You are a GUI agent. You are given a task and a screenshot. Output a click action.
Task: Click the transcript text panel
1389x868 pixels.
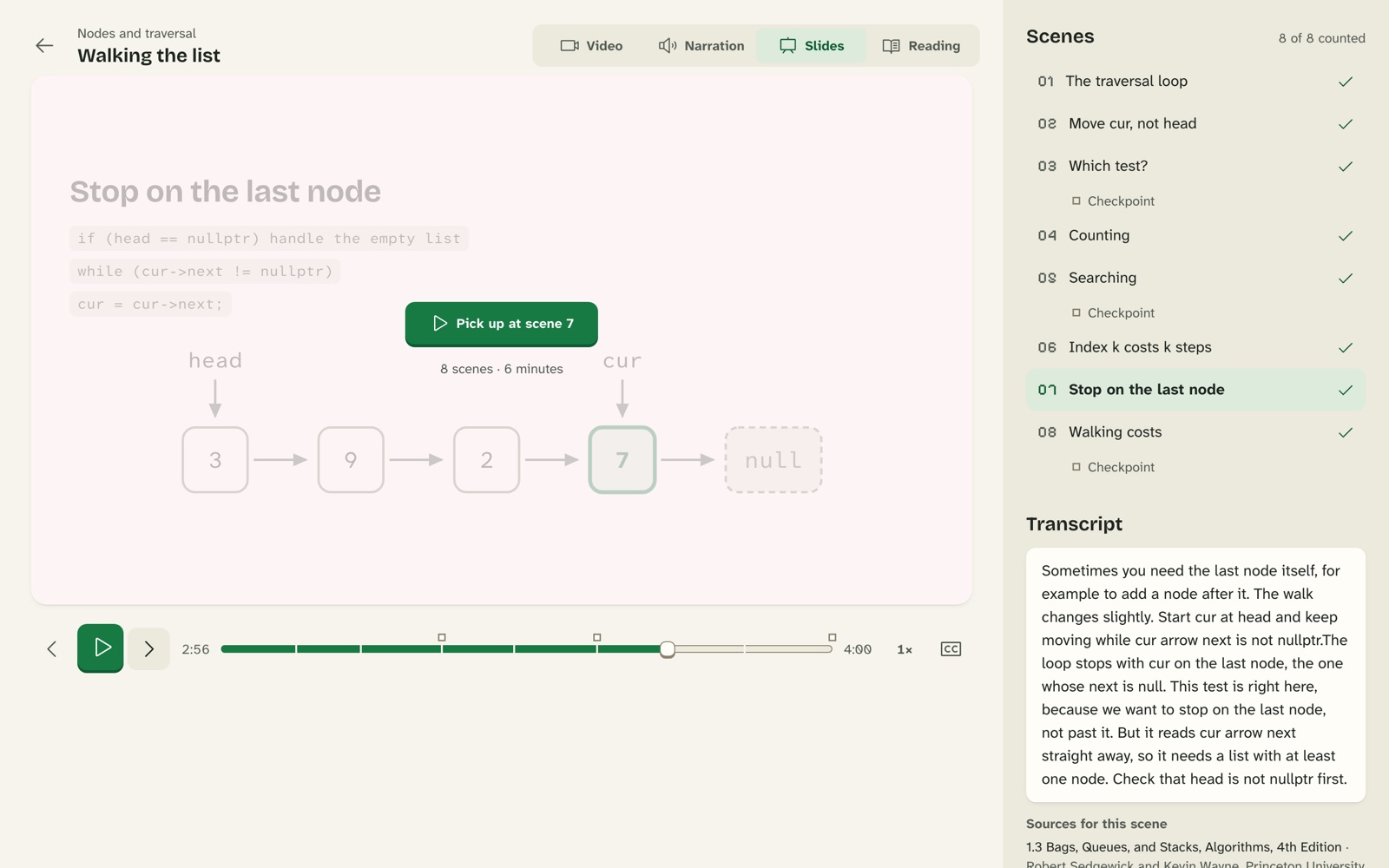pos(1195,674)
